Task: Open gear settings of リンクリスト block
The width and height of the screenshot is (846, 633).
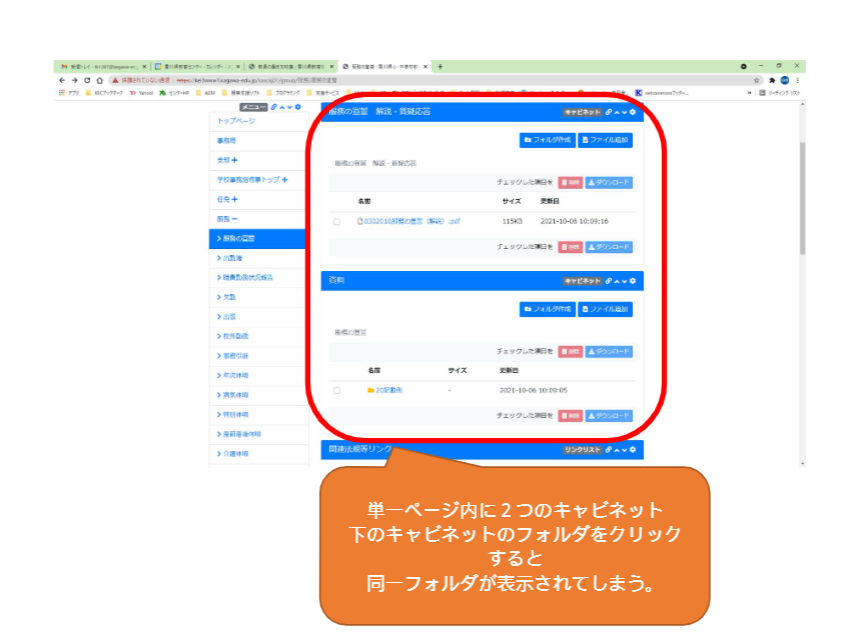Action: tap(633, 450)
